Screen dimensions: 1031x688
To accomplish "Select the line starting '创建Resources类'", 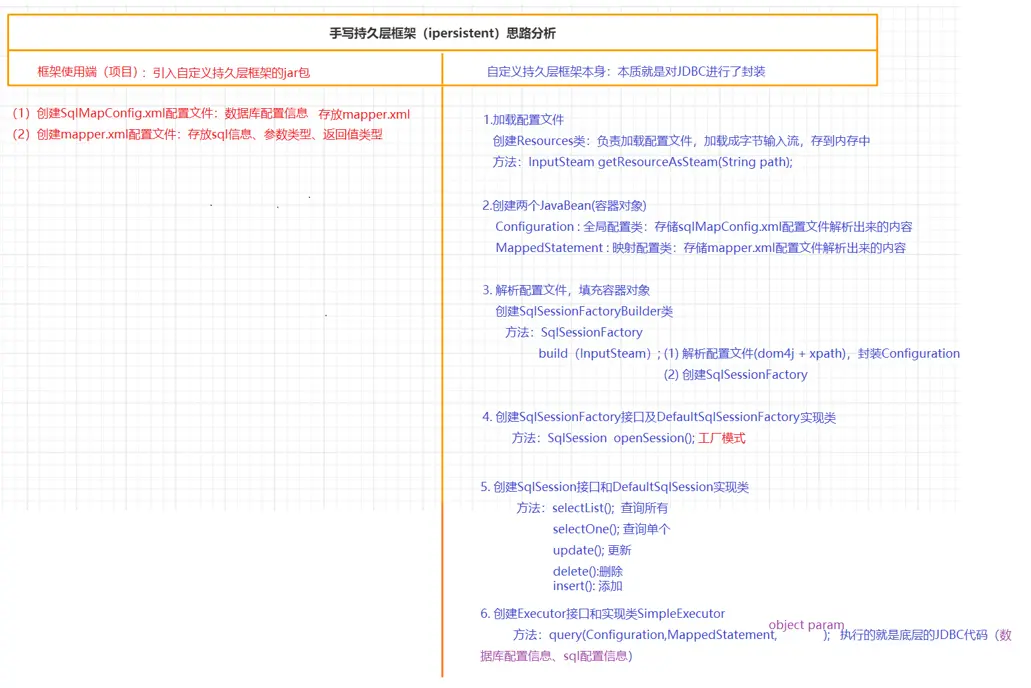I will [x=681, y=141].
